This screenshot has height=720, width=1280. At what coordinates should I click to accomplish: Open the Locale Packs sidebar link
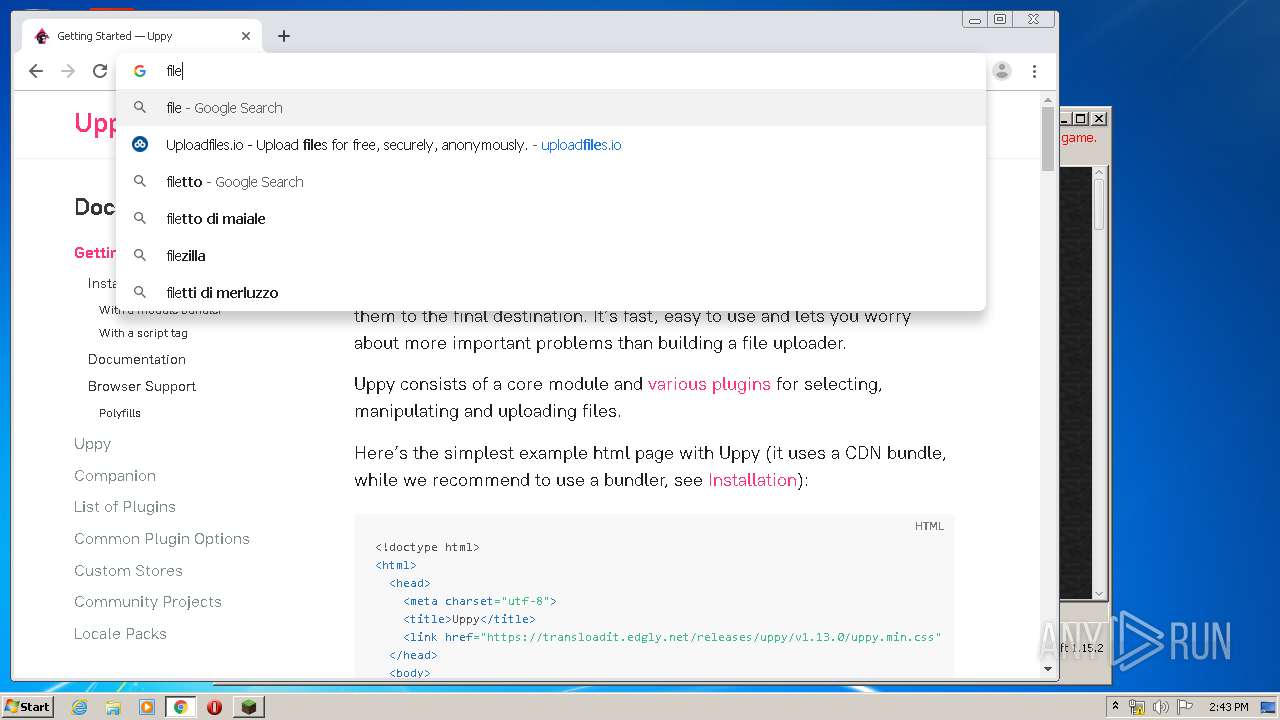[120, 634]
